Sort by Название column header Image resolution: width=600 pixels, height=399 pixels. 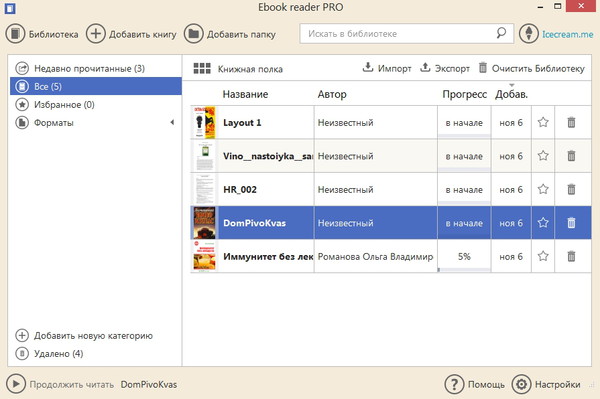(245, 94)
